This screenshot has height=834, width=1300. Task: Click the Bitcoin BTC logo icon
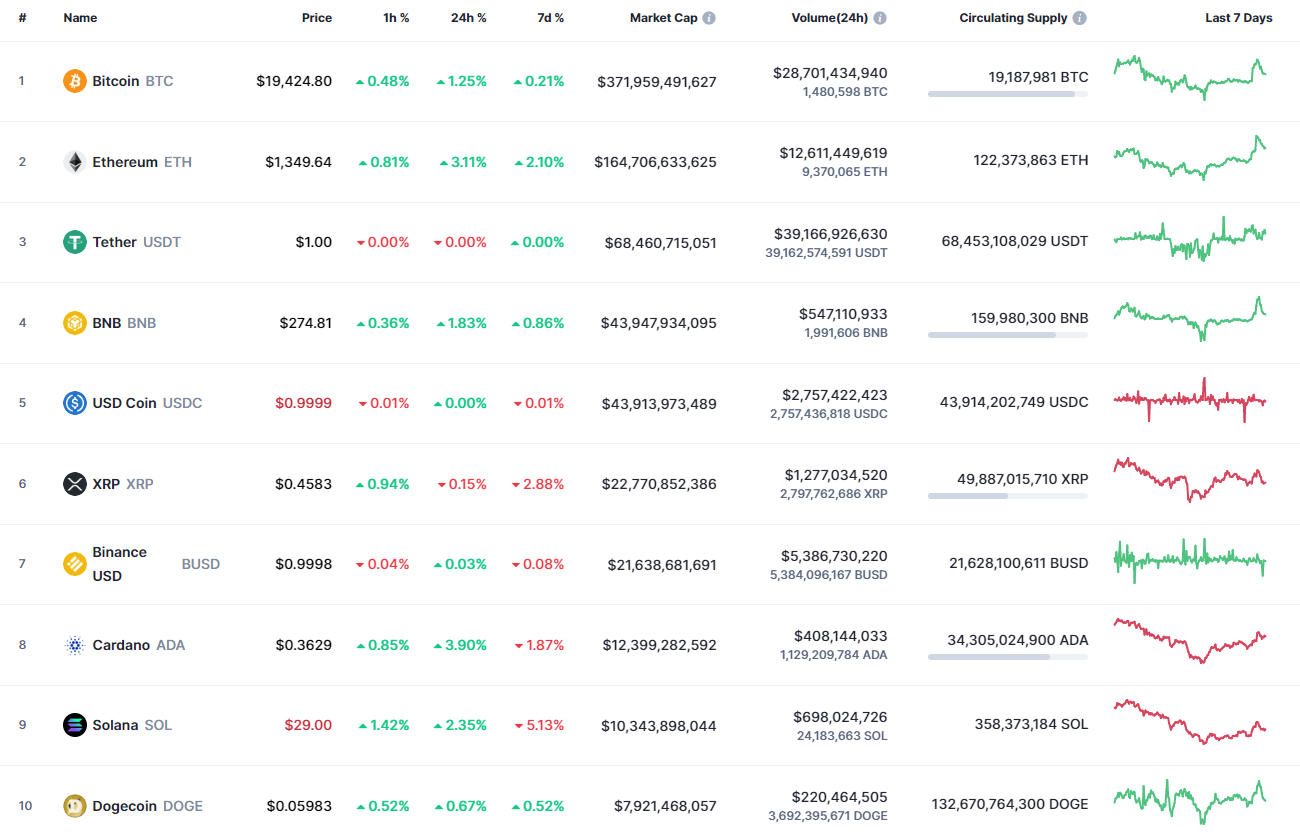[x=75, y=81]
